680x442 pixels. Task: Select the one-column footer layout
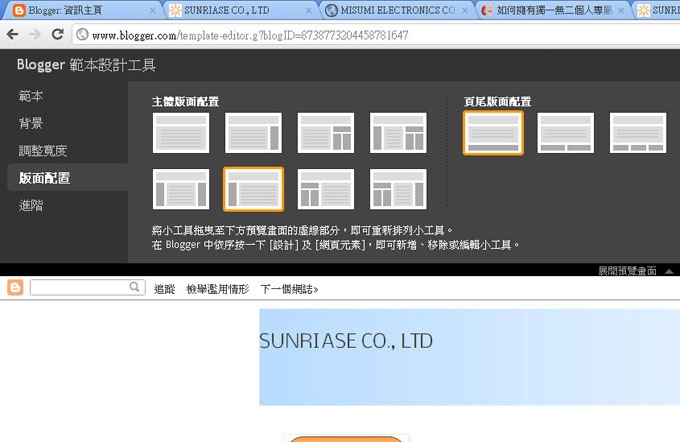493,133
